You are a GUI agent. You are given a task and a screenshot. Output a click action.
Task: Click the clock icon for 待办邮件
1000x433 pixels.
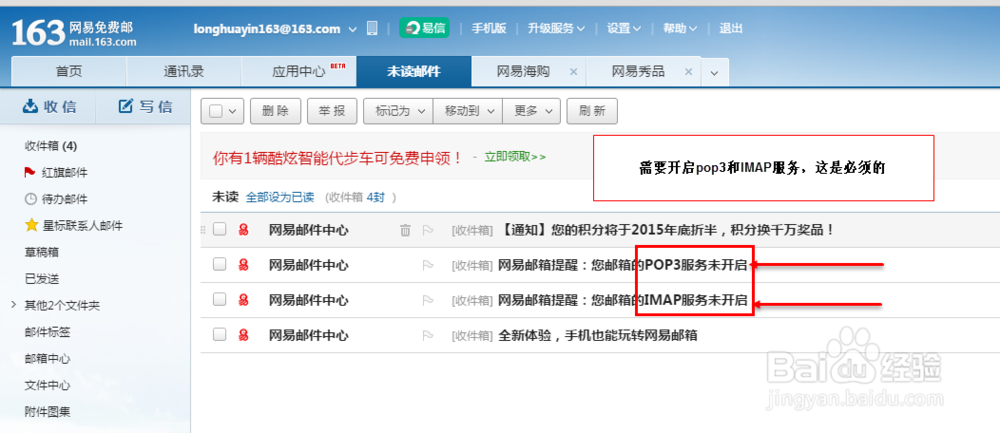pos(30,199)
